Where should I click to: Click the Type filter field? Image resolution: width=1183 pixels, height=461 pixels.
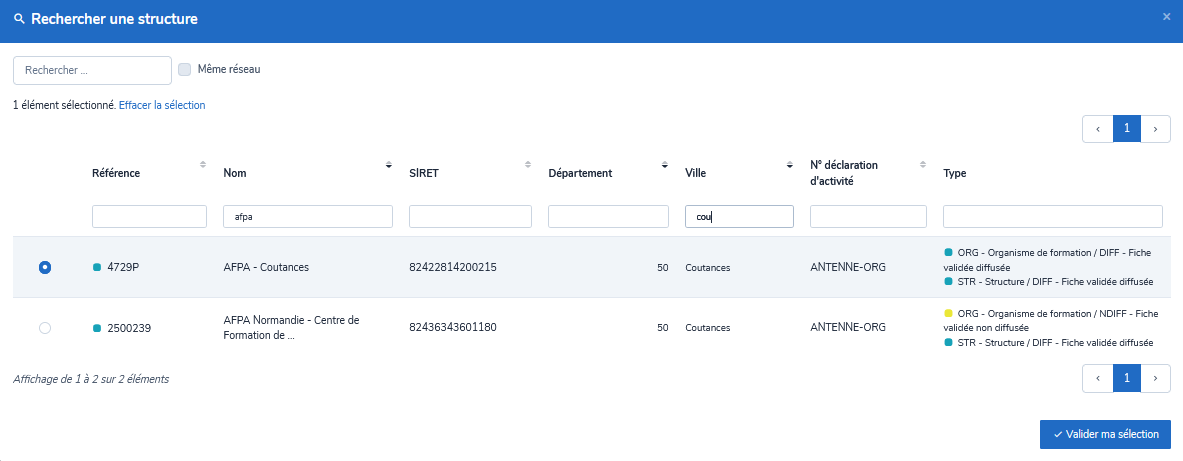(1052, 217)
